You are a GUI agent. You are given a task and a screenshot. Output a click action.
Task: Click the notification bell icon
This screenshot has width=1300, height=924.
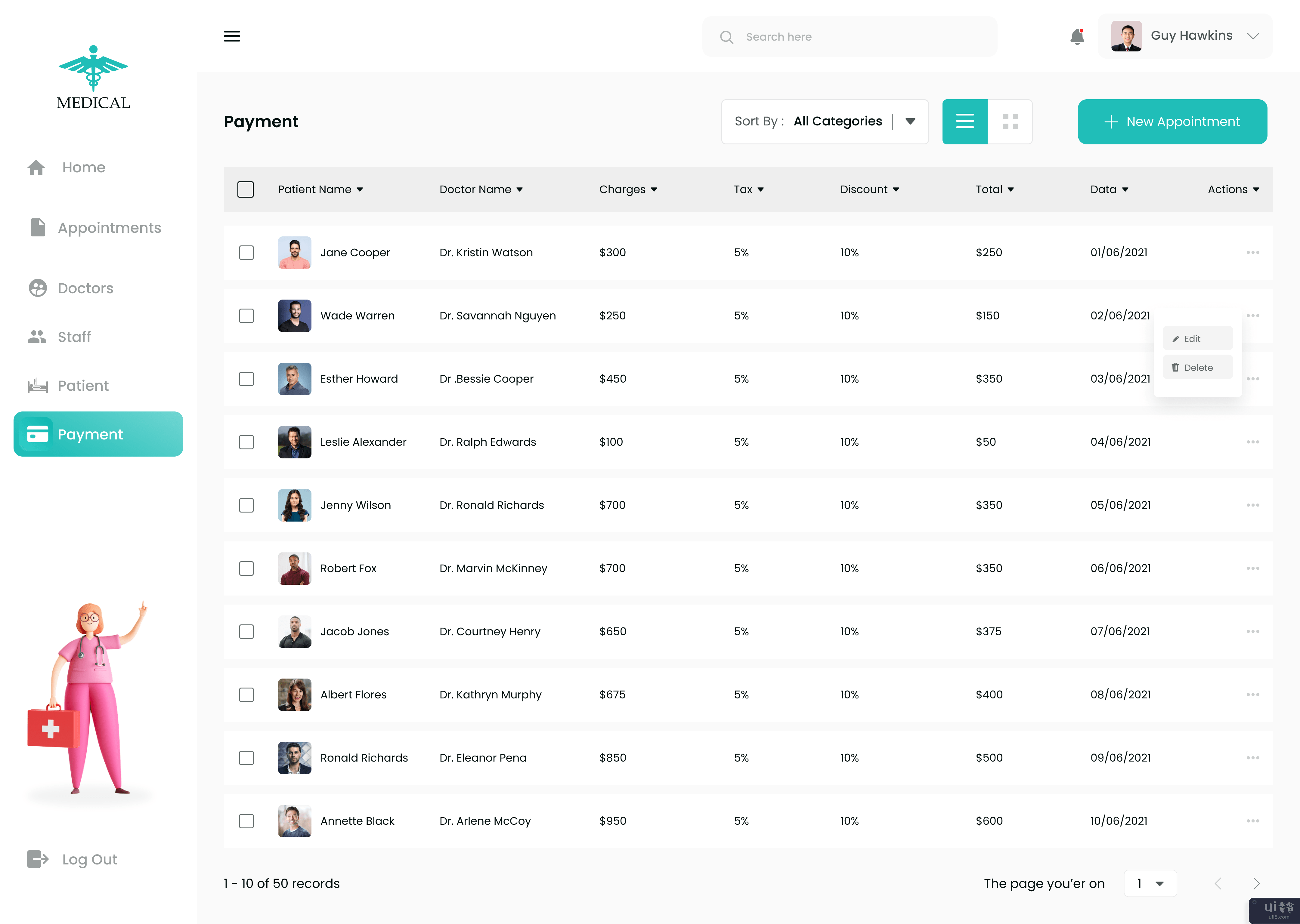click(x=1077, y=36)
